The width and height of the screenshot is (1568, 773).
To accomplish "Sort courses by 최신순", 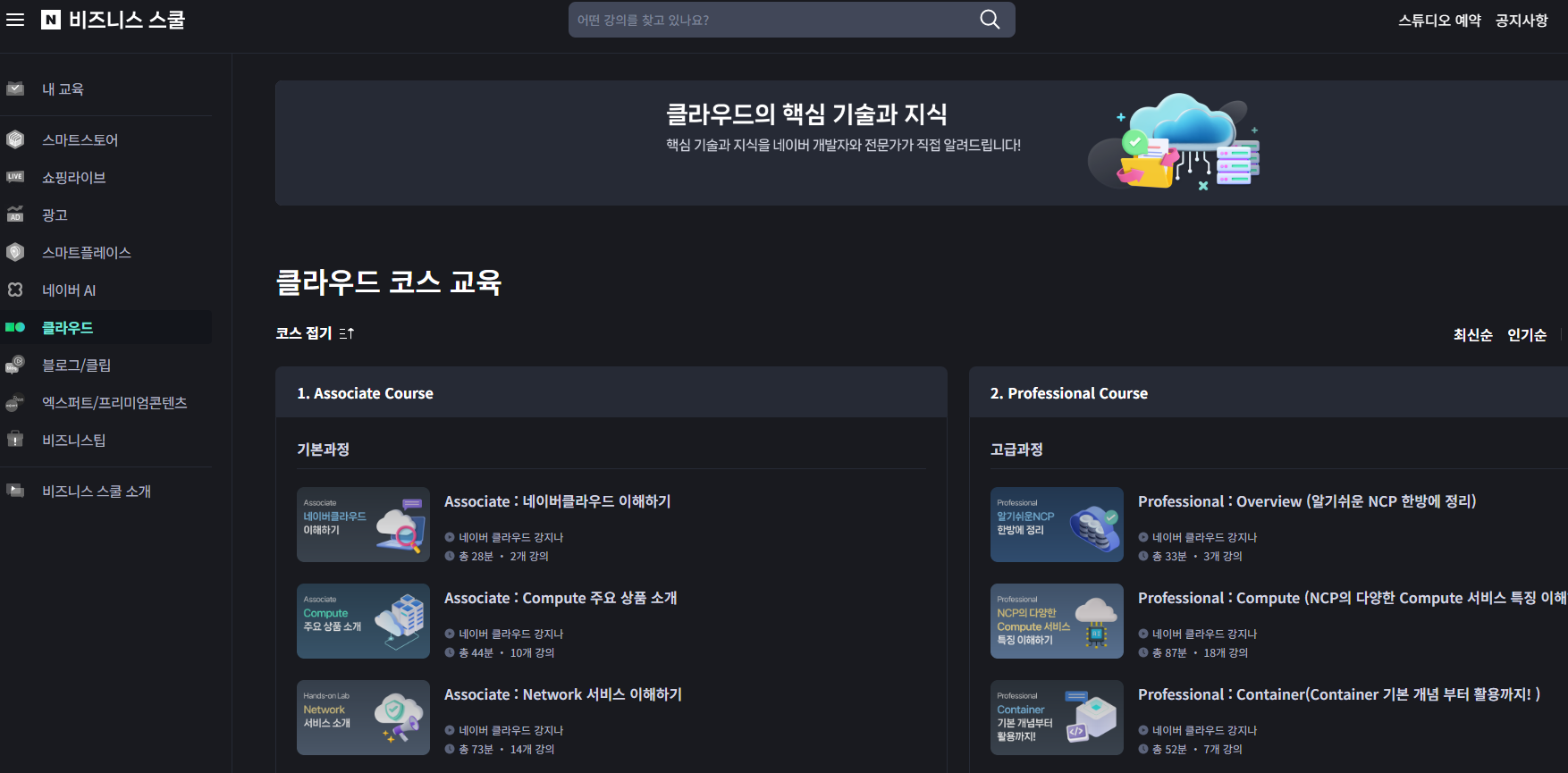I will tap(1473, 335).
